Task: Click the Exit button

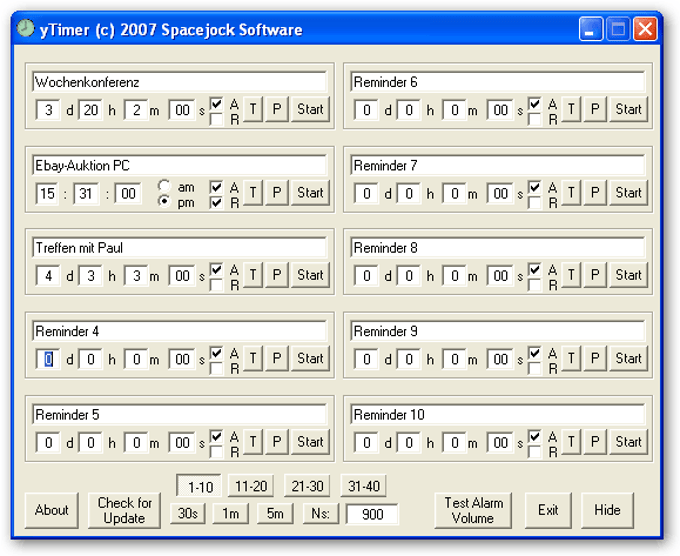Action: point(548,510)
